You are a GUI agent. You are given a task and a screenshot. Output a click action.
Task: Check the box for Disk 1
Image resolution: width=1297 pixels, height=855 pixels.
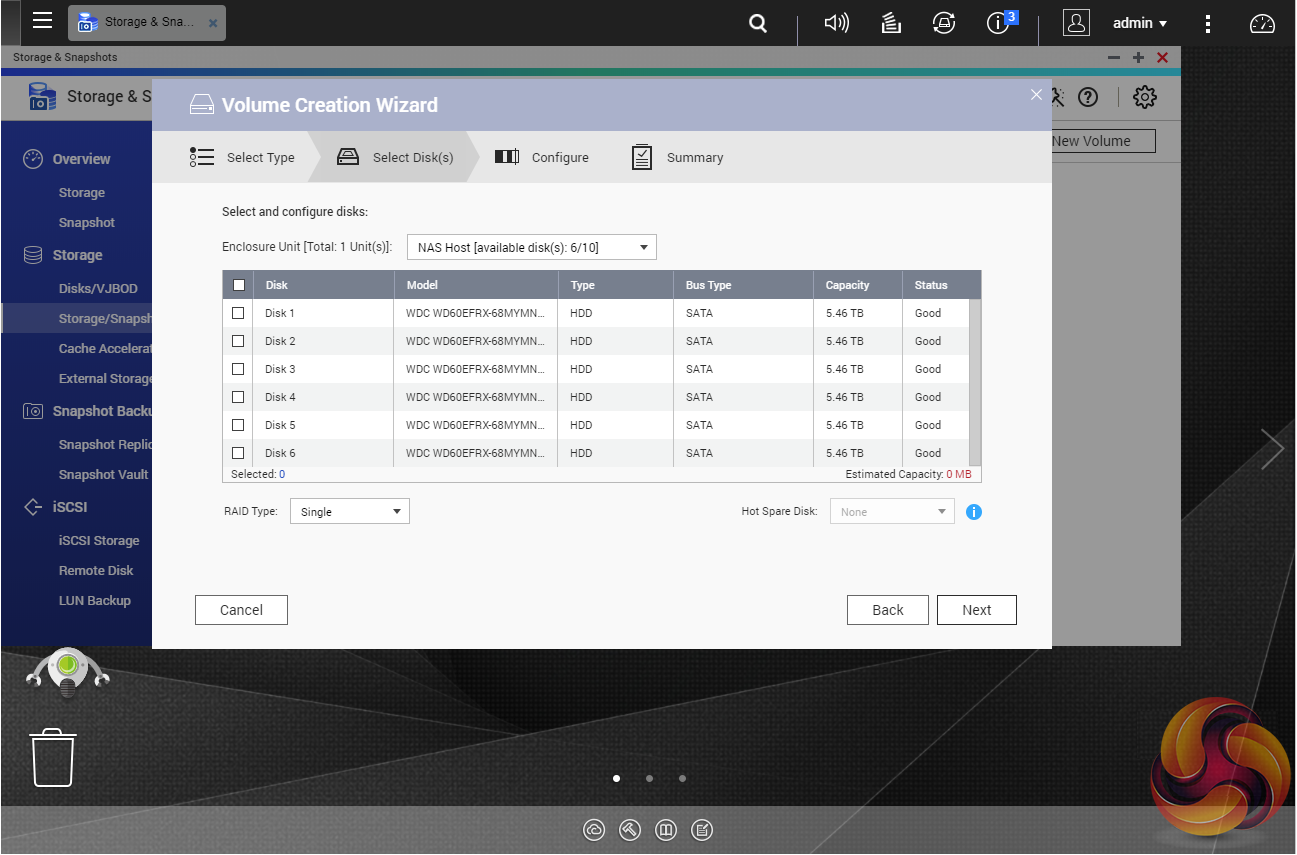[x=238, y=313]
